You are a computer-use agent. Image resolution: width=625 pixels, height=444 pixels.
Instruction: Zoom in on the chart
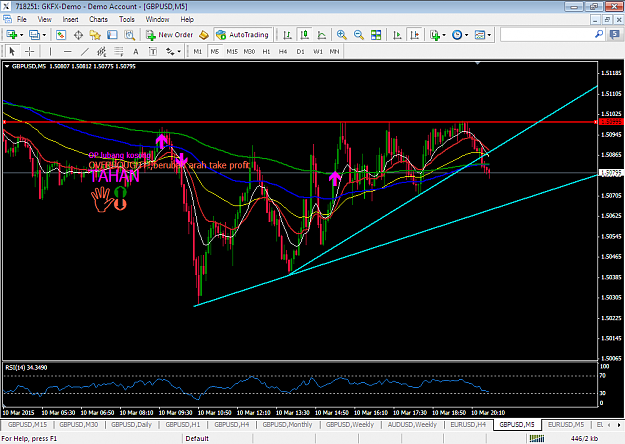pos(342,35)
